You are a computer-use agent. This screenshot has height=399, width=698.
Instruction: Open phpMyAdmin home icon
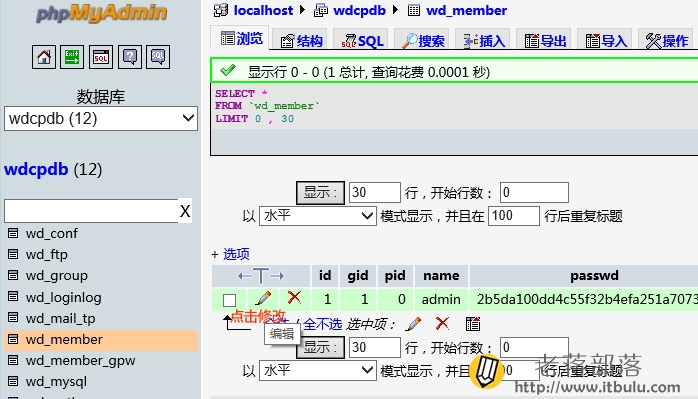click(44, 57)
